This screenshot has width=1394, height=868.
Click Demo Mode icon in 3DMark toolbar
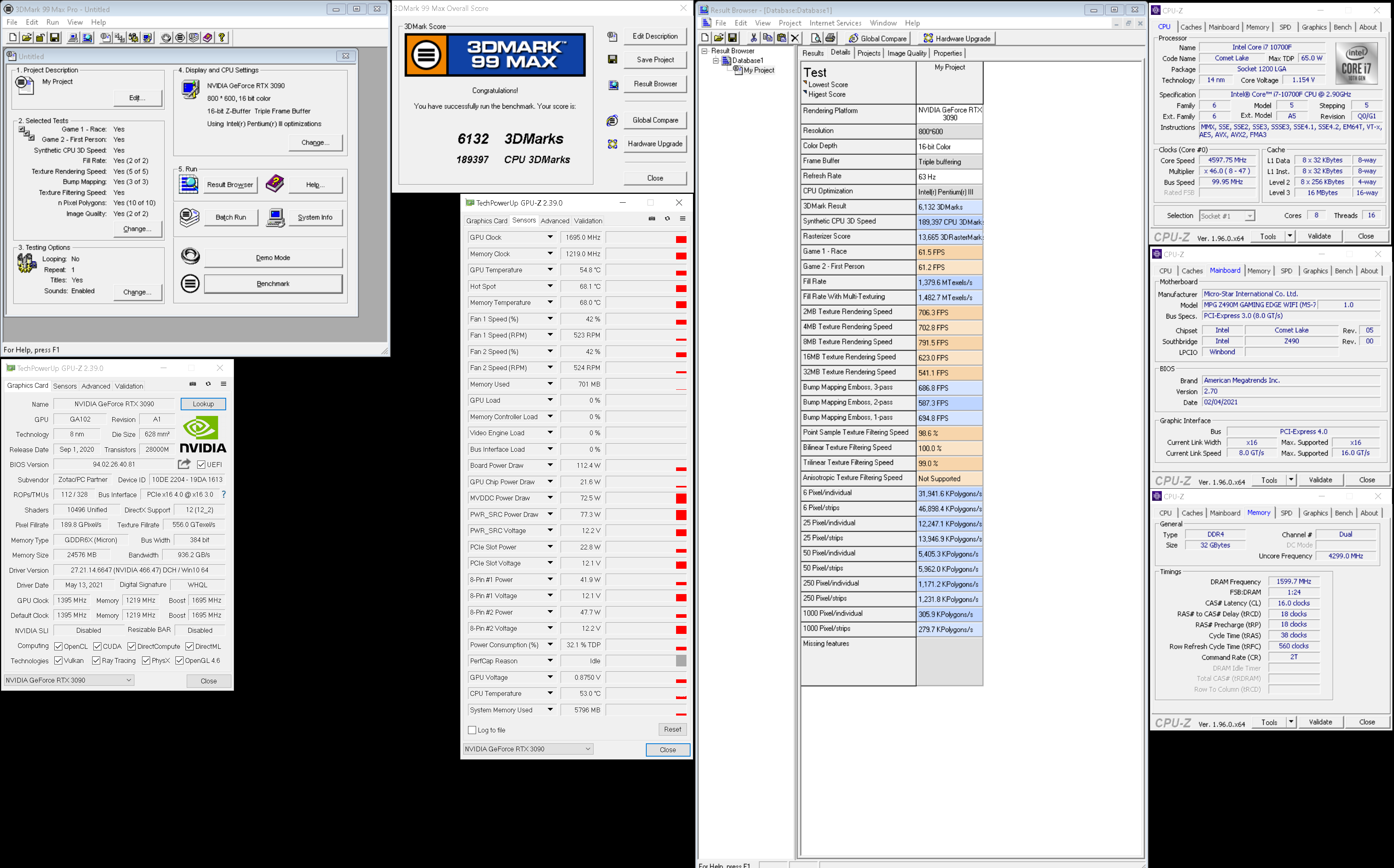coord(166,38)
